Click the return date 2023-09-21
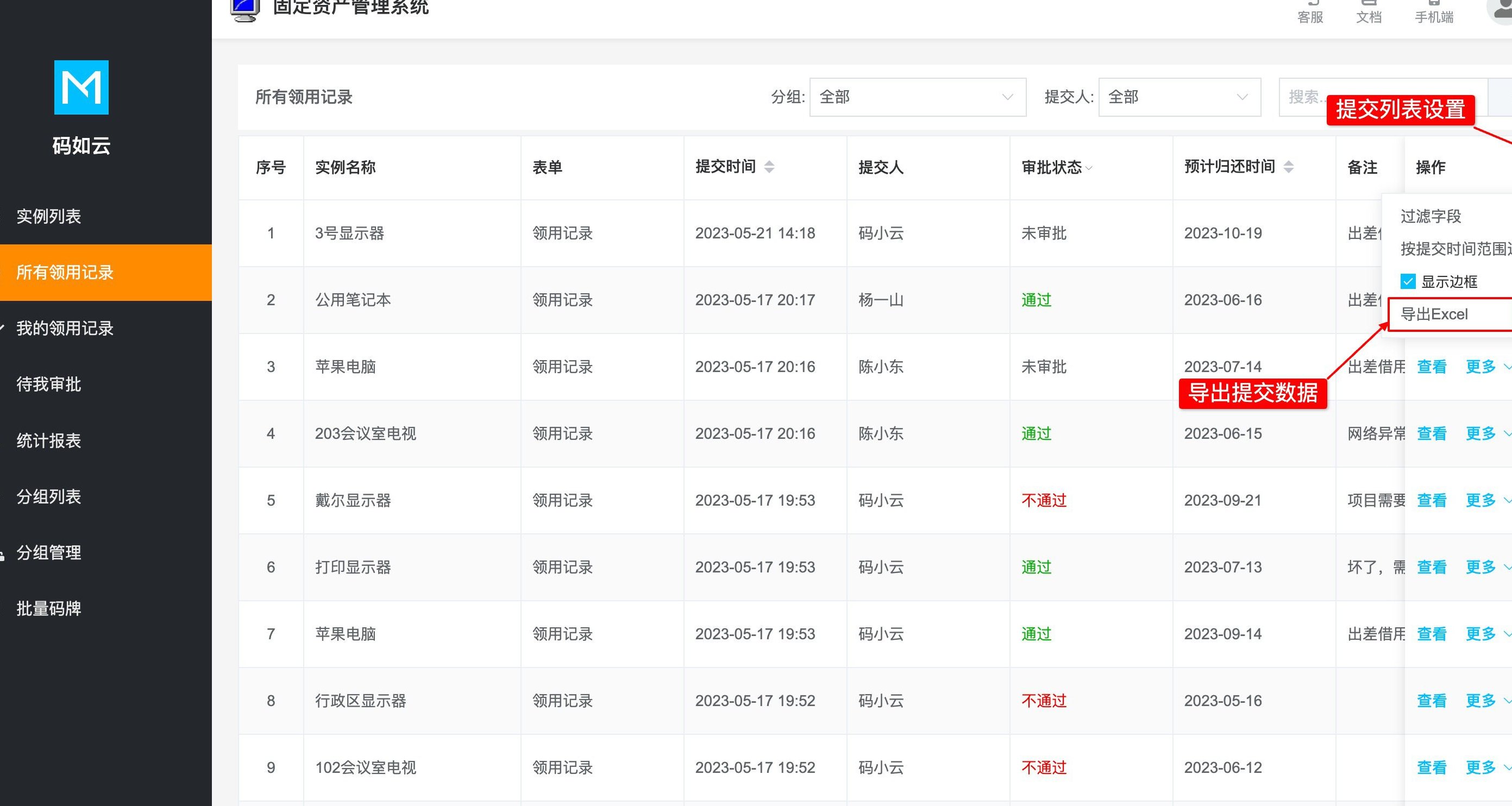 (x=1222, y=500)
